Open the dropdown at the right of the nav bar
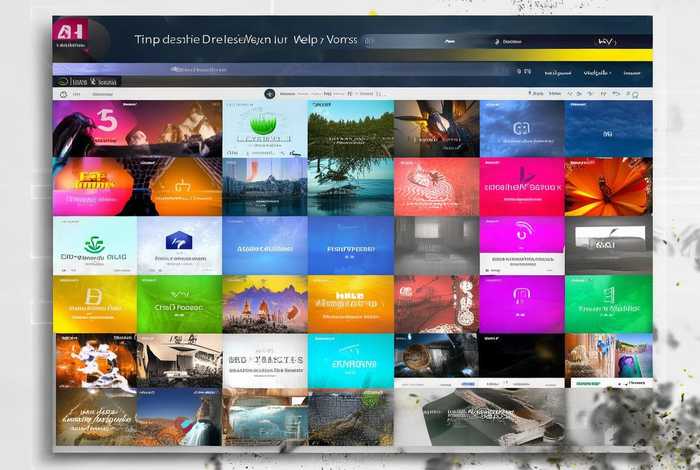The width and height of the screenshot is (700, 470). (632, 73)
